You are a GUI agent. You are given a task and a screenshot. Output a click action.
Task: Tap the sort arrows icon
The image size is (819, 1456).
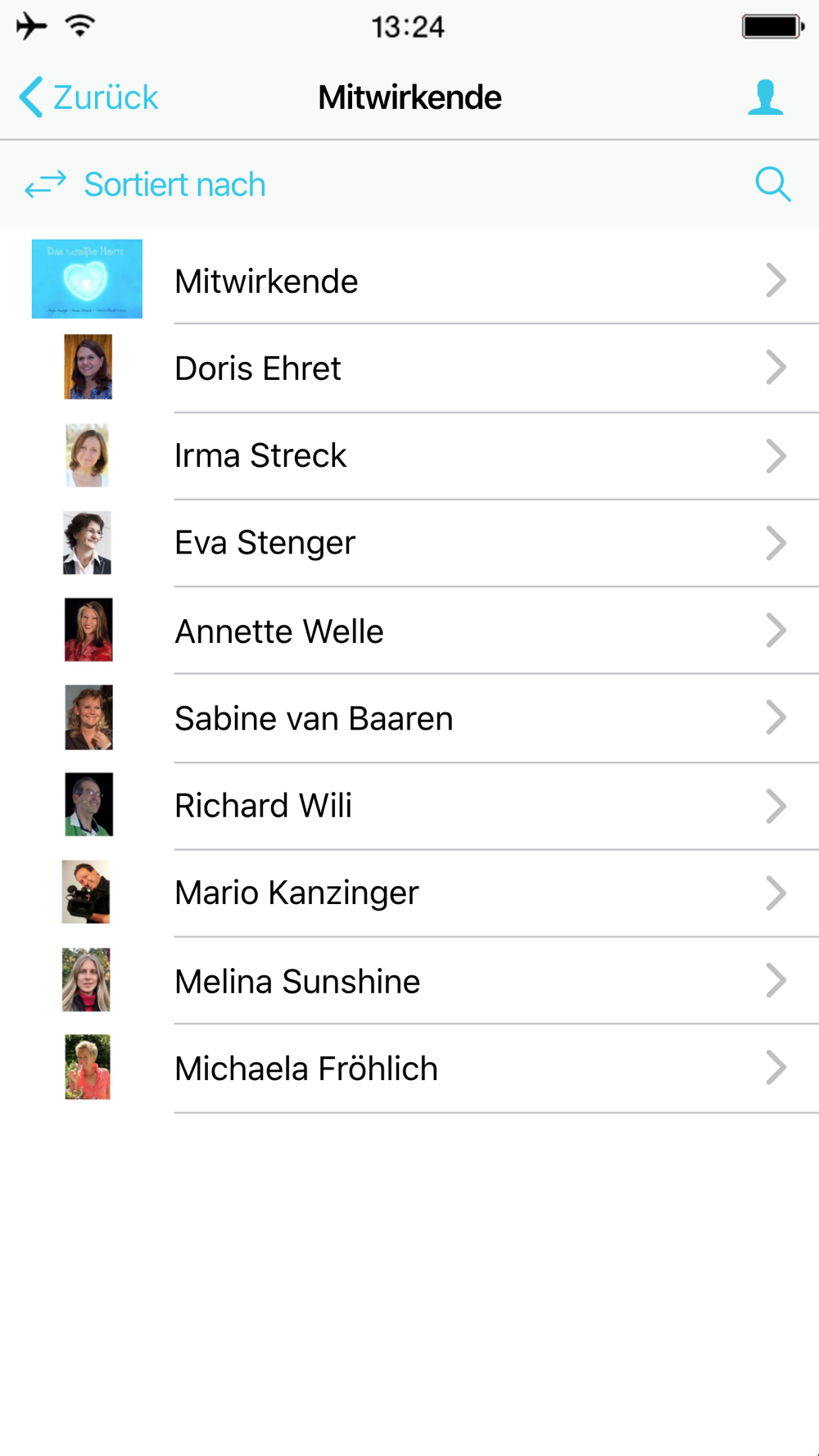(x=45, y=184)
